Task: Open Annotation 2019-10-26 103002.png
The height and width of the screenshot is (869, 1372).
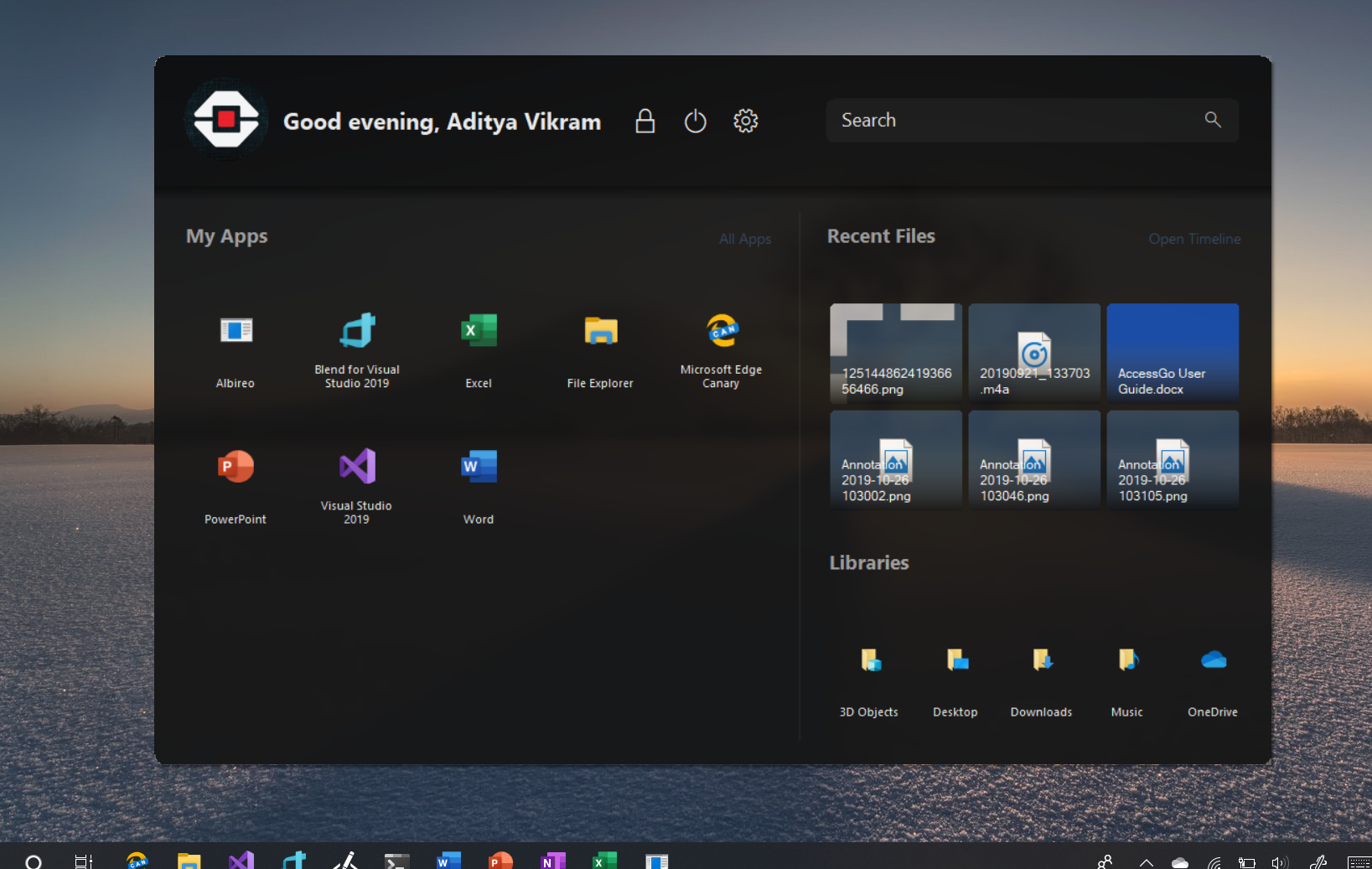Action: [896, 459]
